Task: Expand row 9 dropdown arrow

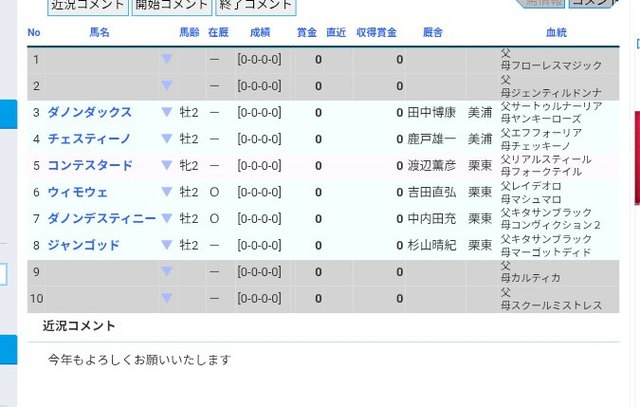Action: pos(167,271)
